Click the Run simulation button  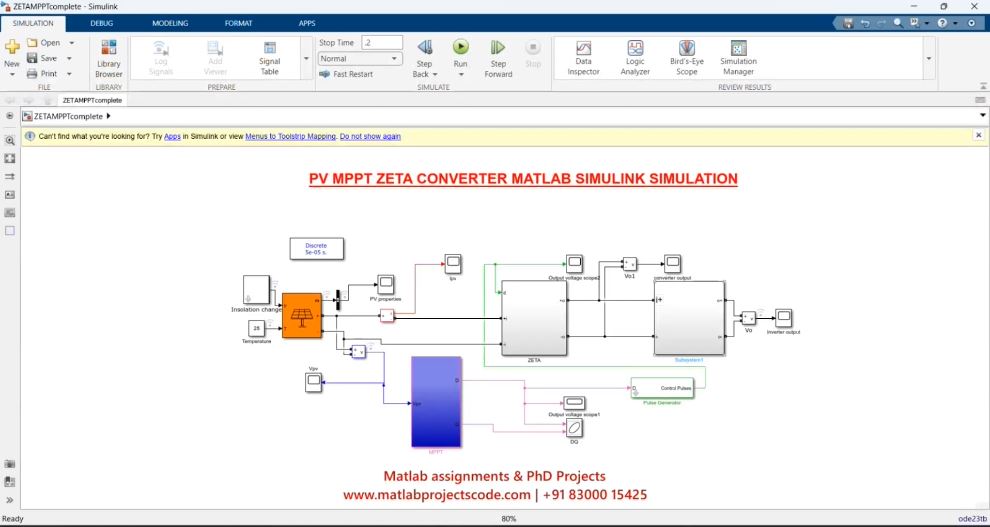[x=460, y=53]
